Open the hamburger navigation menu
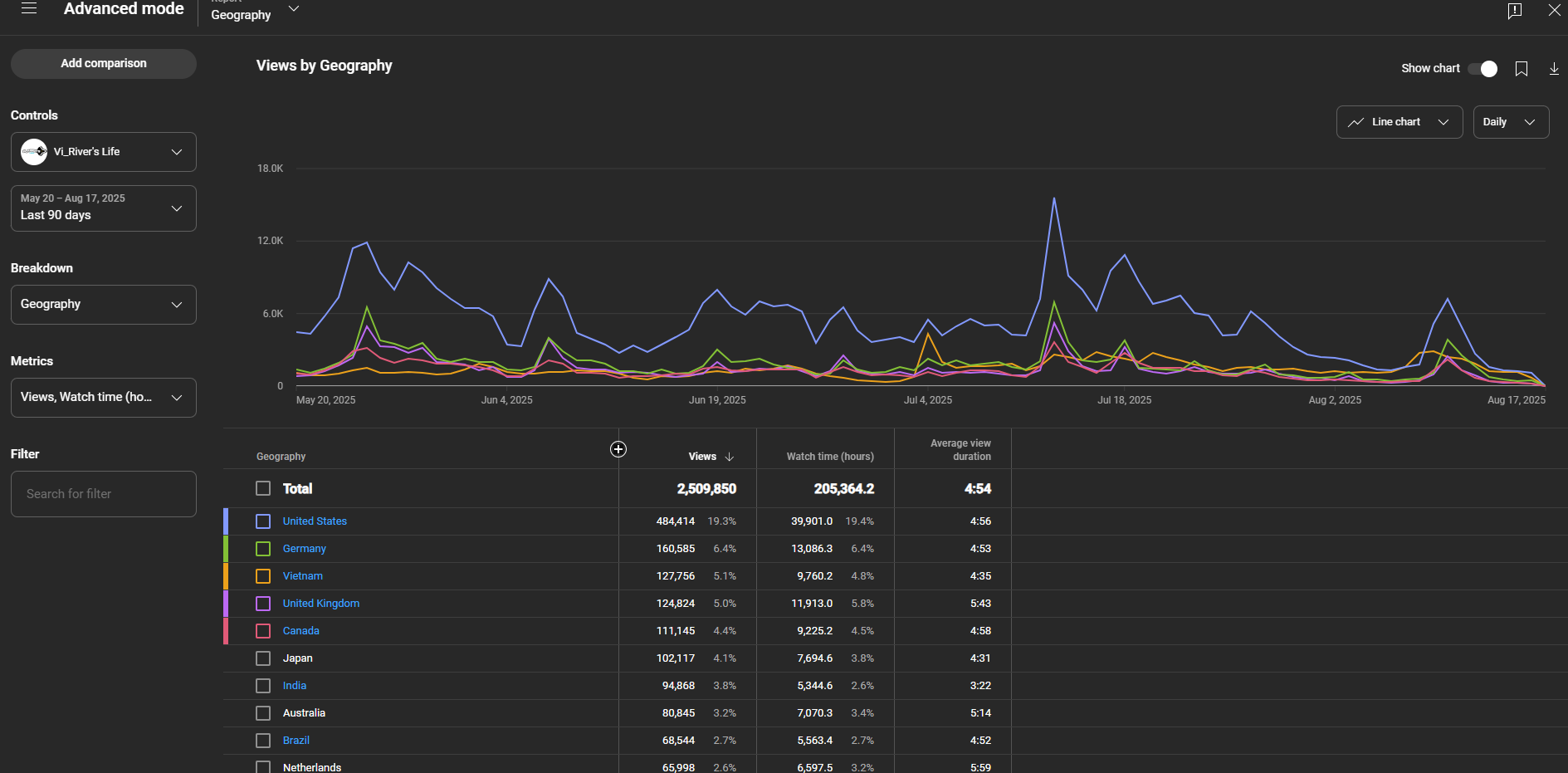The image size is (1568, 773). coord(29,8)
